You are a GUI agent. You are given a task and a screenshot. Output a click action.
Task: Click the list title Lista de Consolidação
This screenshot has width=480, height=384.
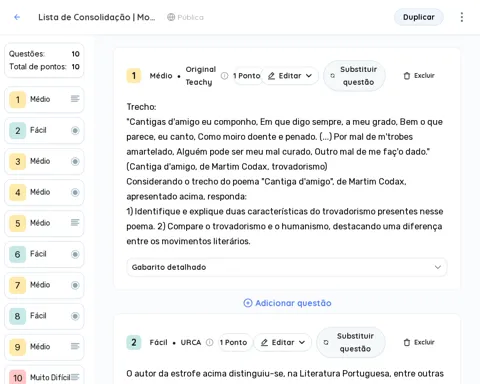click(x=97, y=17)
